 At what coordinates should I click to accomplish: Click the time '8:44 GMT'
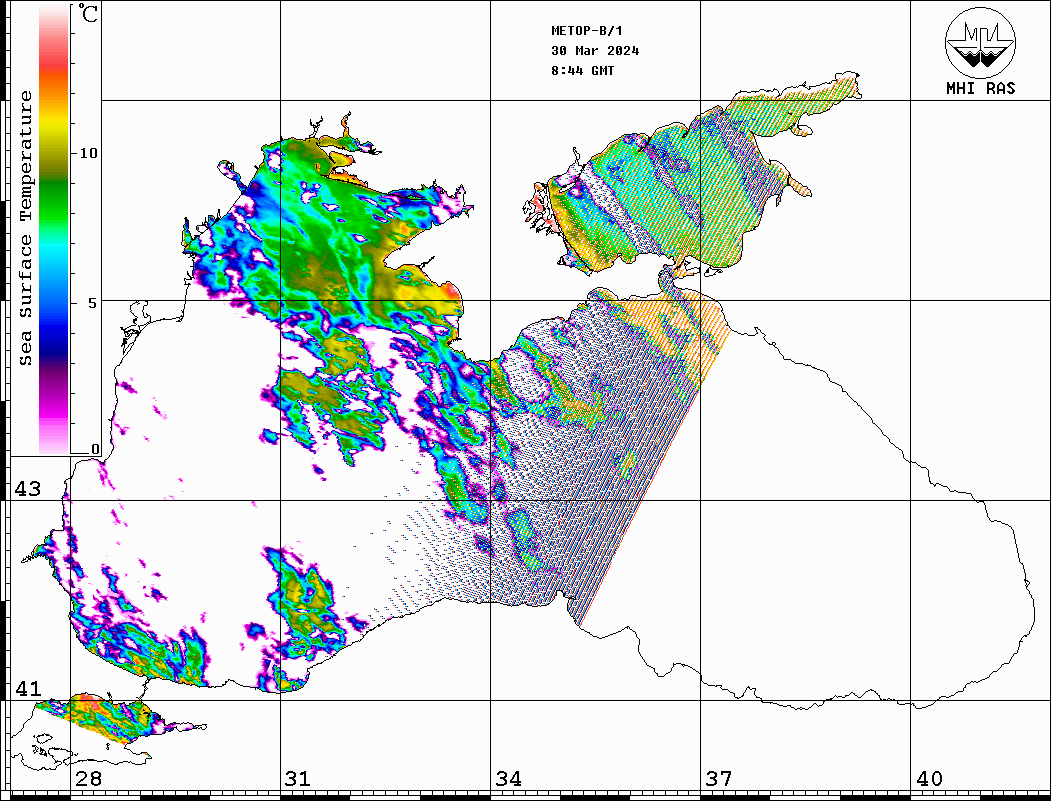point(582,70)
